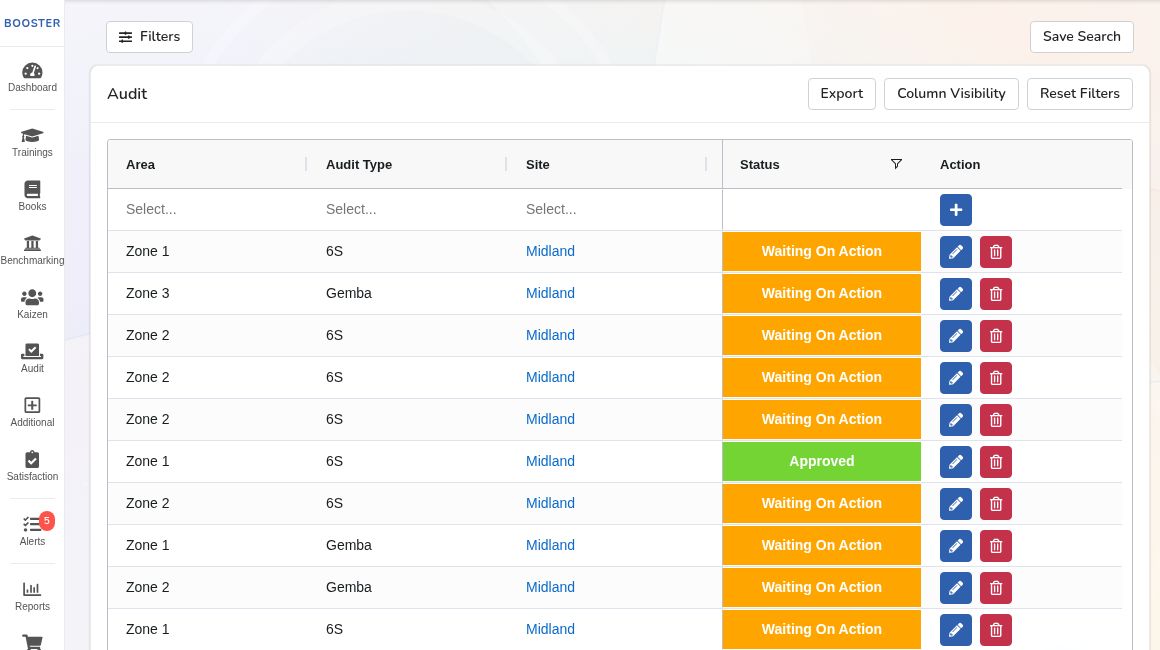
Task: Delete the Approved Zone 1 row
Action: 996,462
